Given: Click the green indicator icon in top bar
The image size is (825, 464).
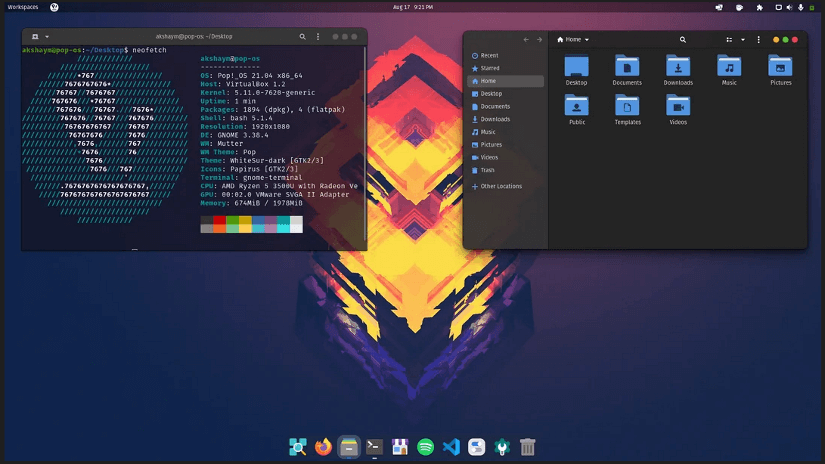Looking at the screenshot, I should (x=812, y=7).
